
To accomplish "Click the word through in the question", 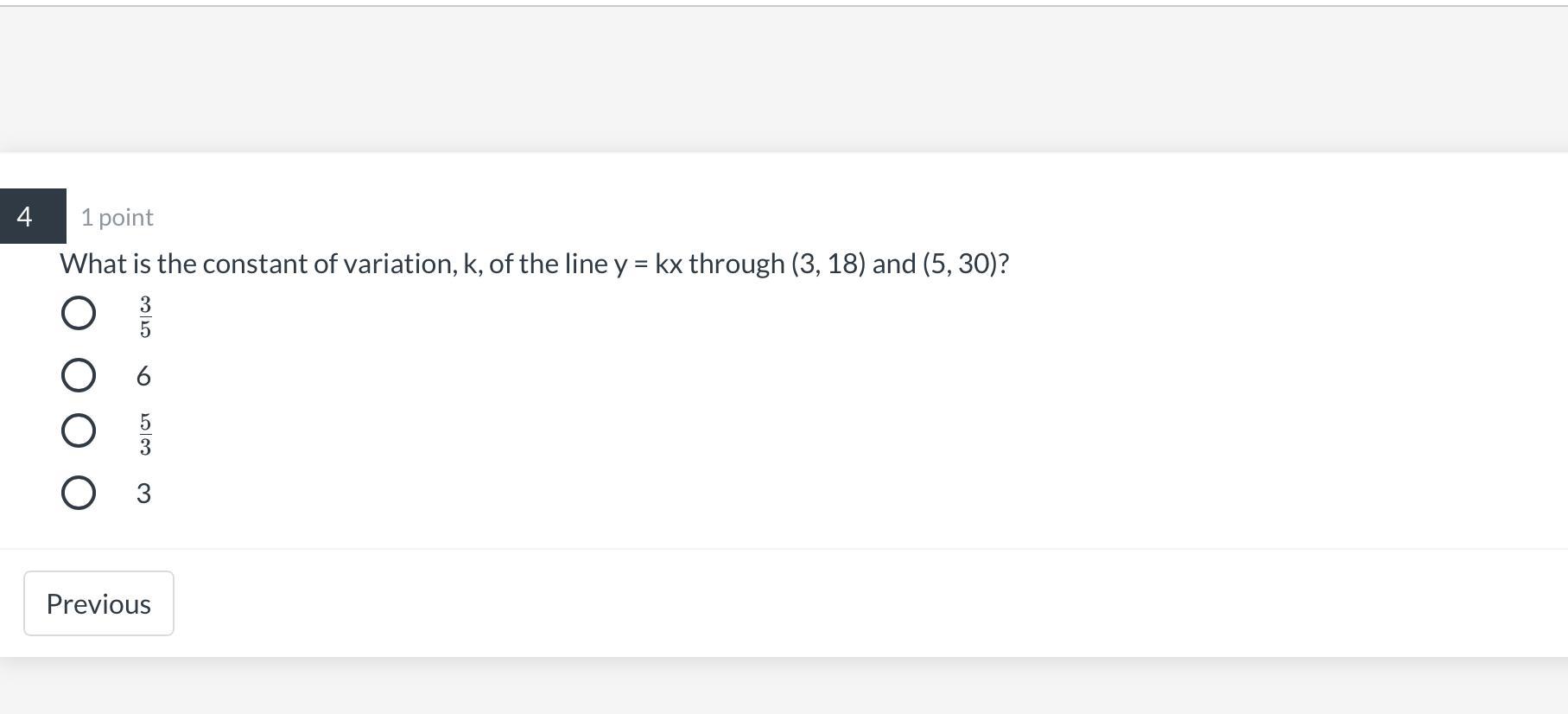I will [737, 264].
